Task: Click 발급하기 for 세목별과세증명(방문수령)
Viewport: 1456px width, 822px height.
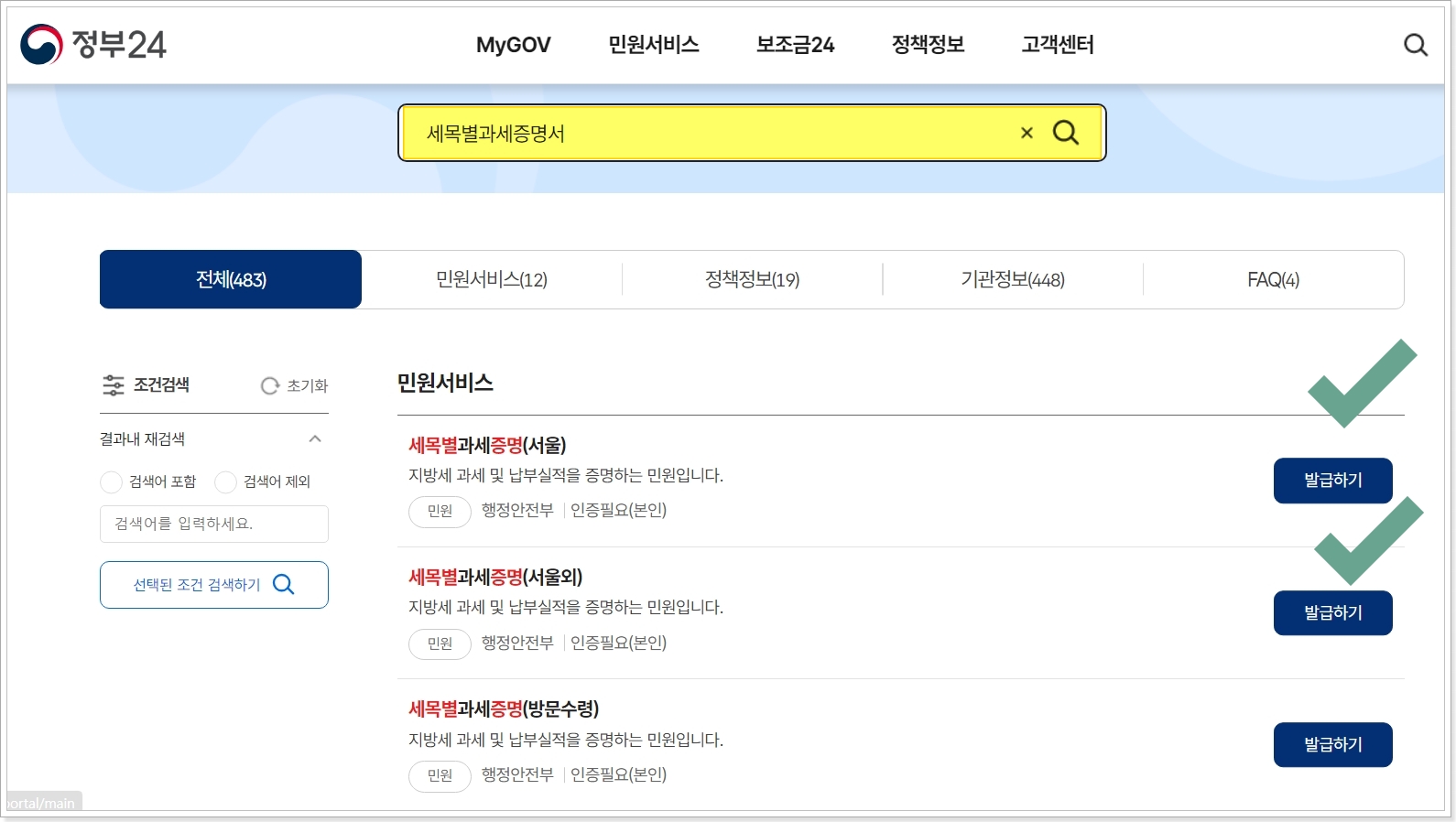Action: (1332, 744)
